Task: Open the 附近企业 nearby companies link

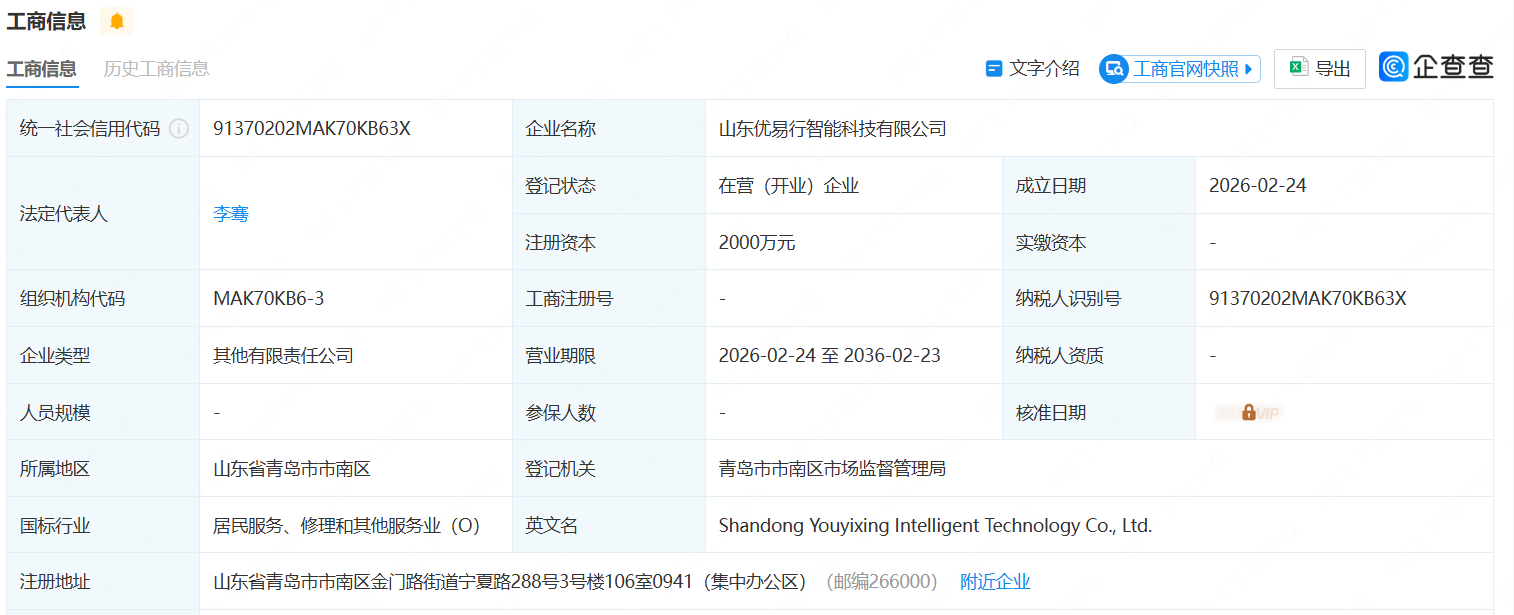Action: pos(994,582)
